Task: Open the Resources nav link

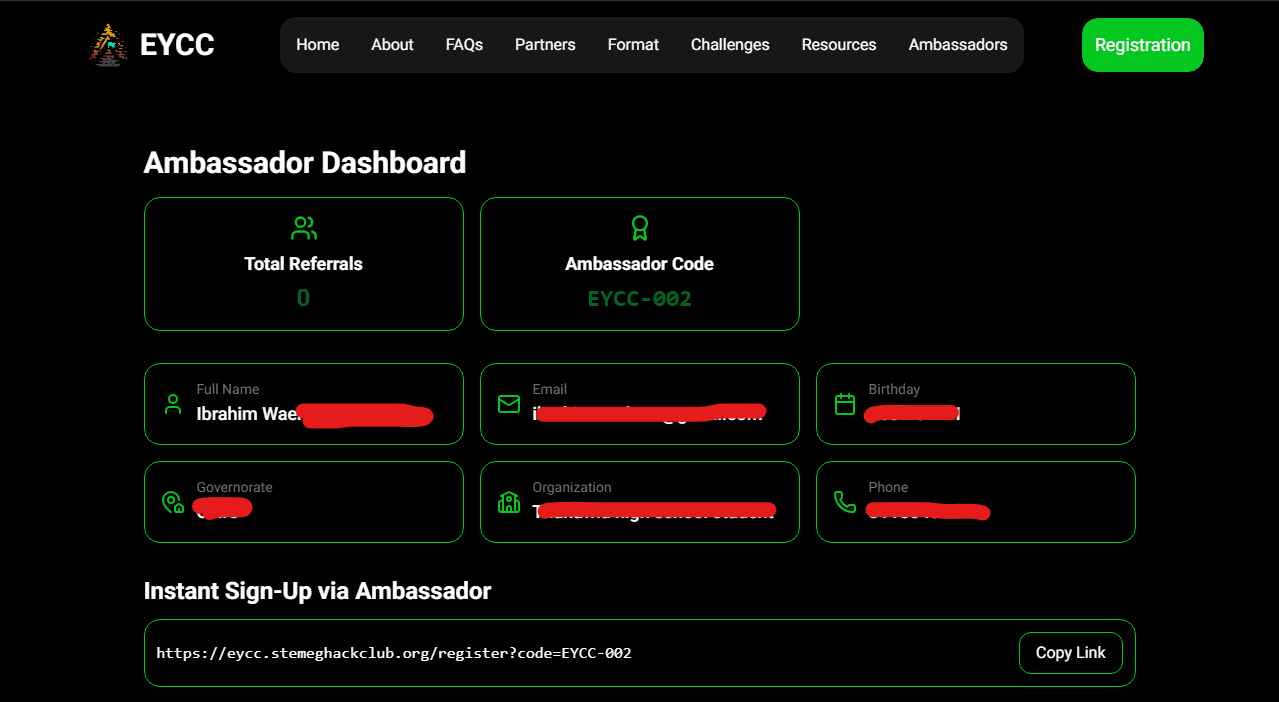Action: coord(839,45)
